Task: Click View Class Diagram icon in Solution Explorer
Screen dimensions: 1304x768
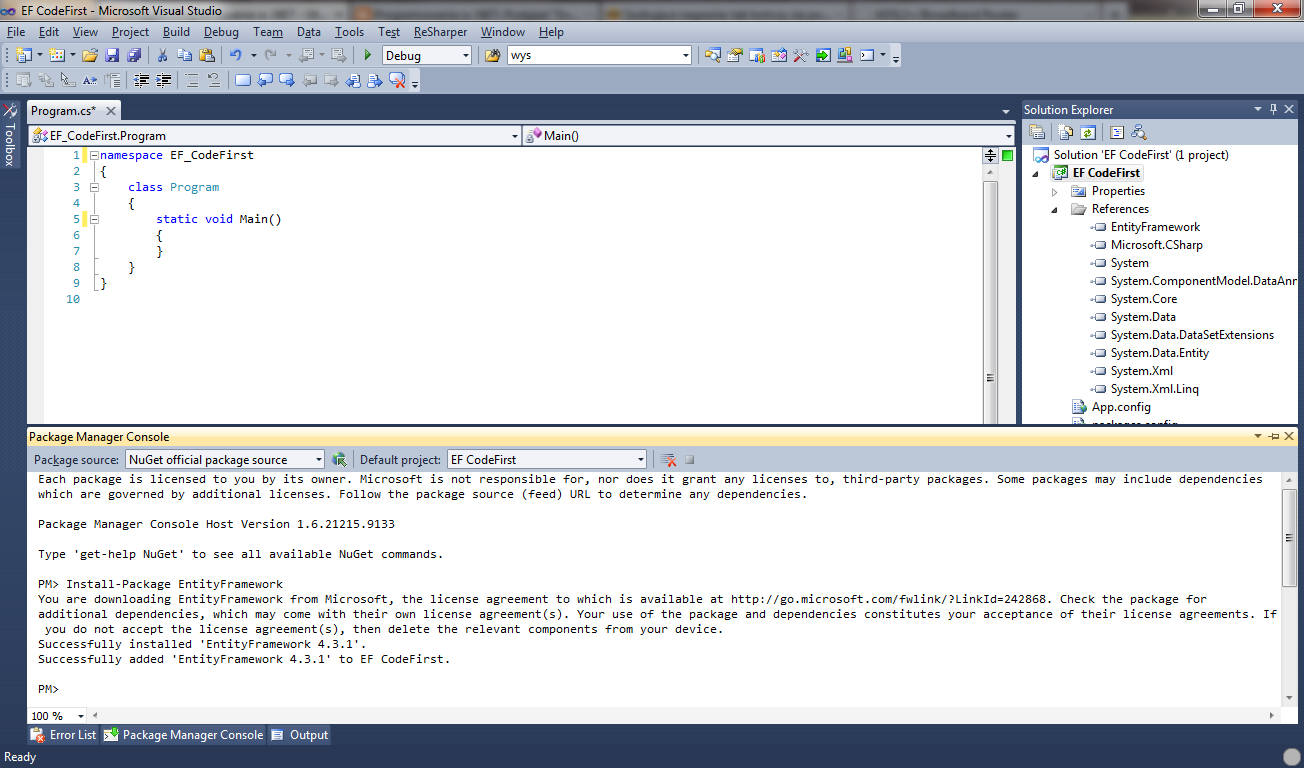Action: coord(1138,132)
